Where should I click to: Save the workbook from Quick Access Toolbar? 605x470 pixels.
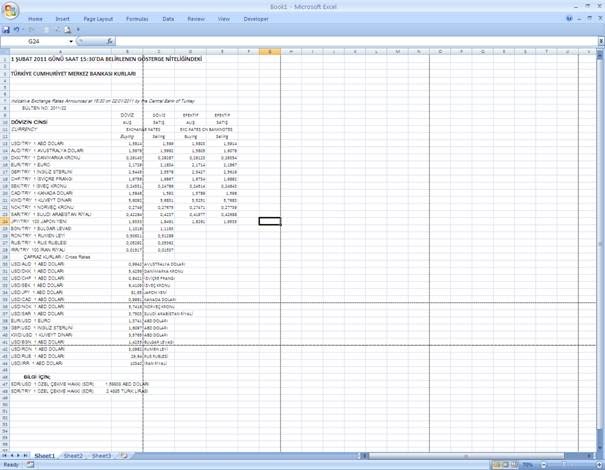6,30
